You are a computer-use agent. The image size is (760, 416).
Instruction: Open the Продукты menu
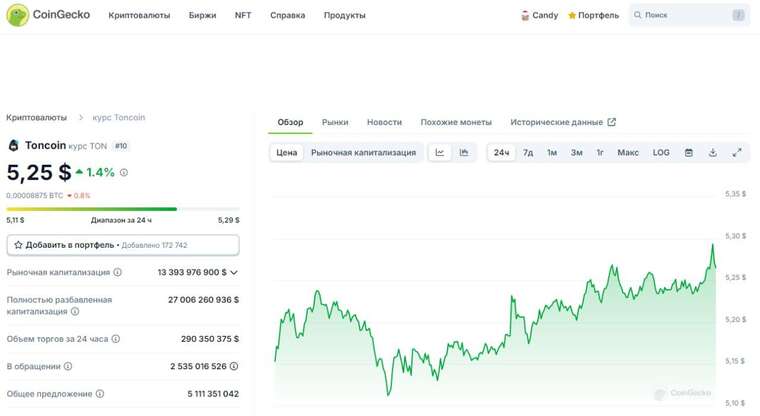point(345,16)
